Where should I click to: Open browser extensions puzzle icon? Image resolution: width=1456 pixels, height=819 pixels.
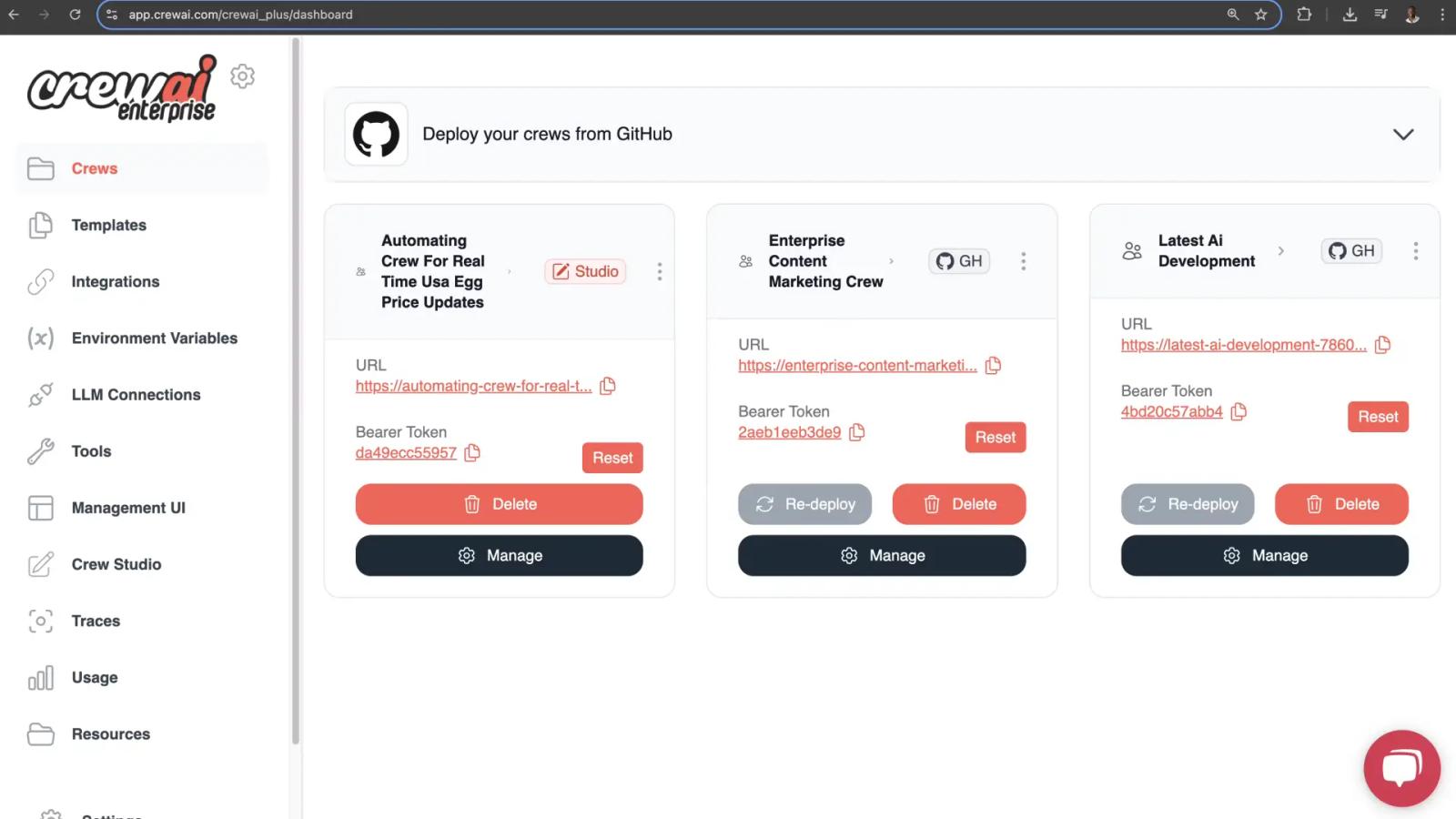(1304, 15)
